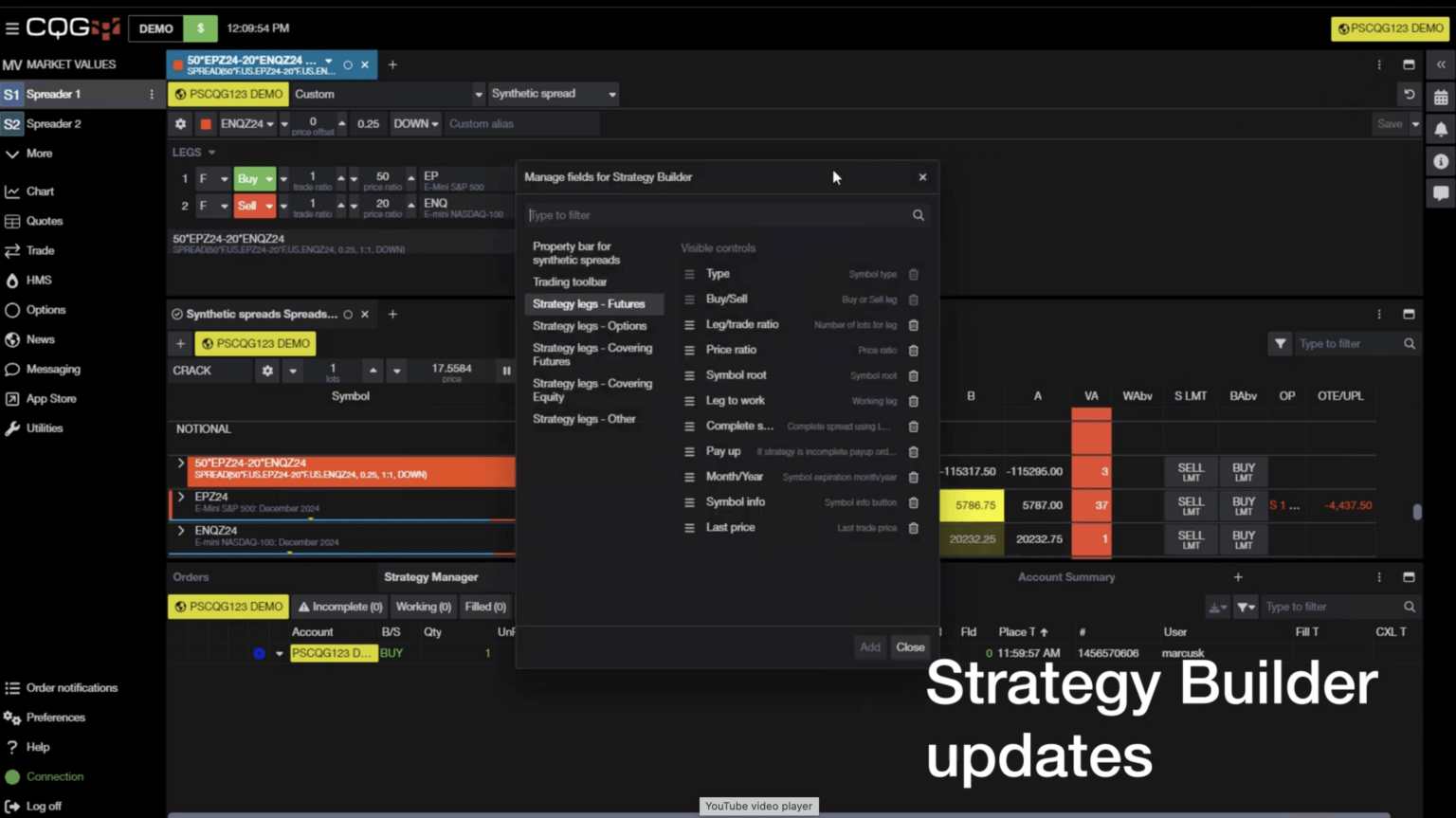Viewport: 1456px width, 818px height.
Task: Click the undo revert icon above Save
Action: (x=1410, y=94)
